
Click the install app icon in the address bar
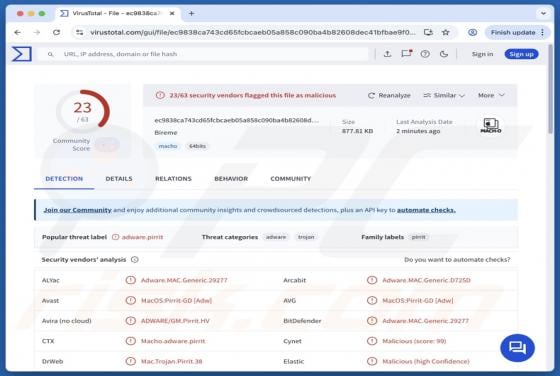tap(428, 32)
